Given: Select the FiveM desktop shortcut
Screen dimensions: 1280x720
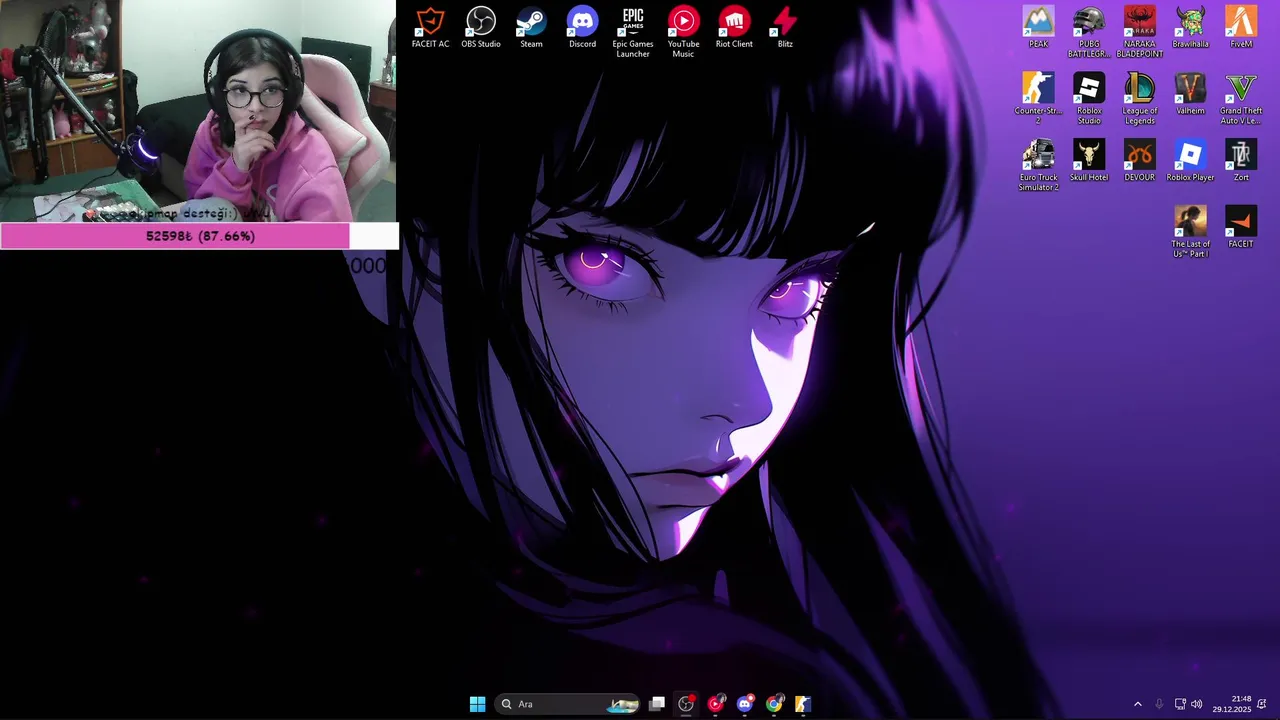Looking at the screenshot, I should [x=1241, y=28].
